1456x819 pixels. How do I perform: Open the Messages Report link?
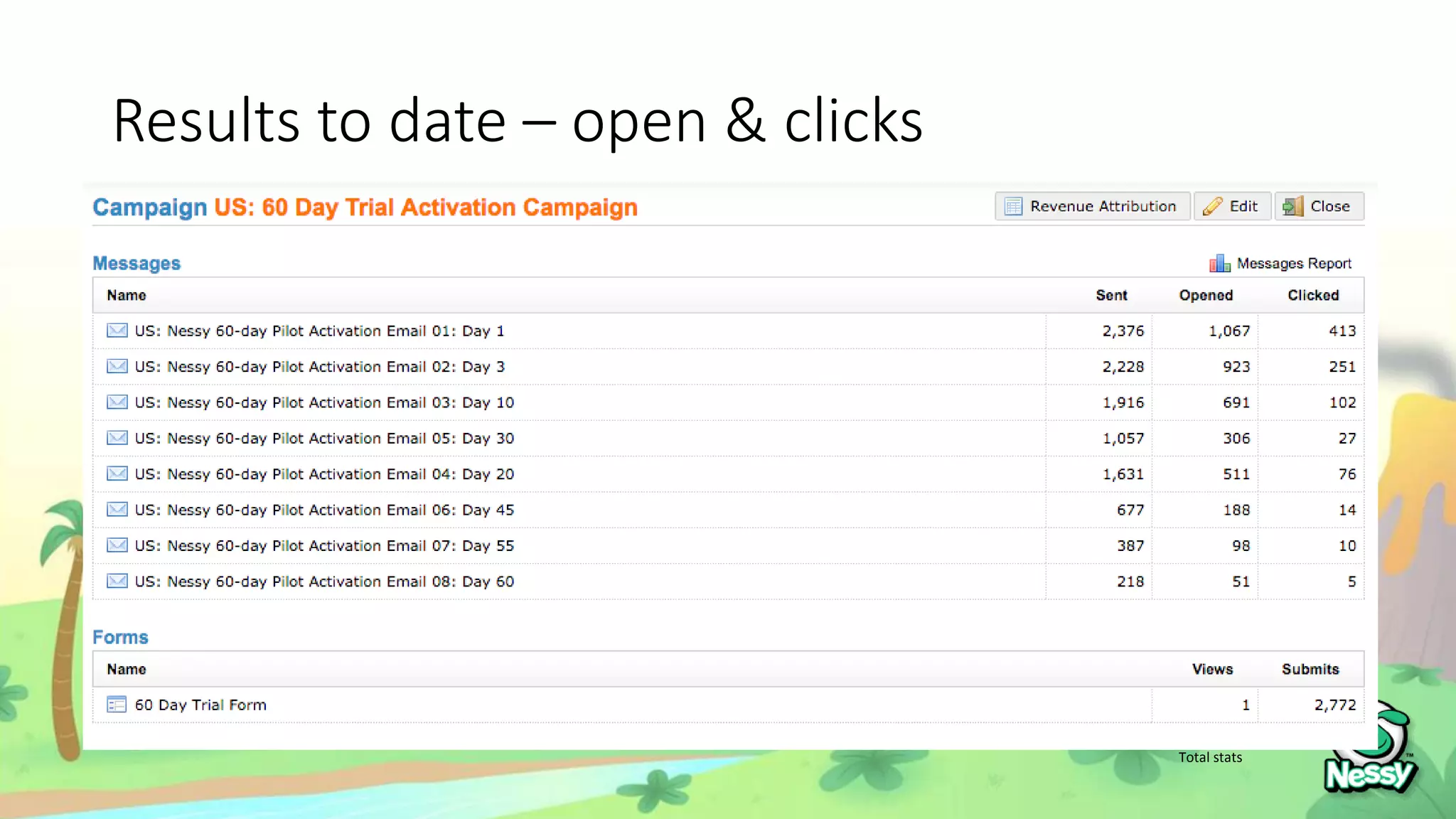1293,264
